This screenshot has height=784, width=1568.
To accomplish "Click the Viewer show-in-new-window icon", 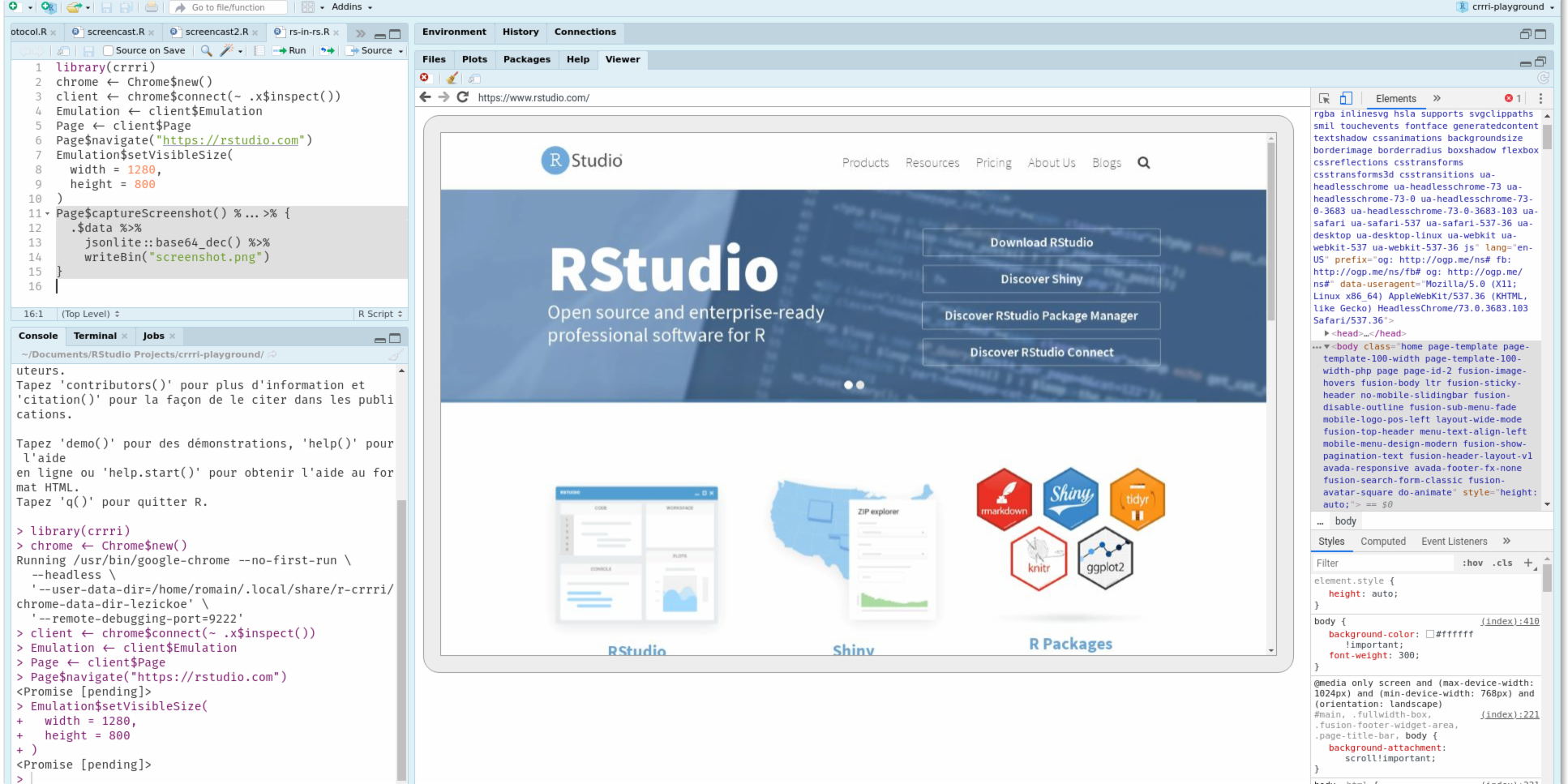I will 475,78.
